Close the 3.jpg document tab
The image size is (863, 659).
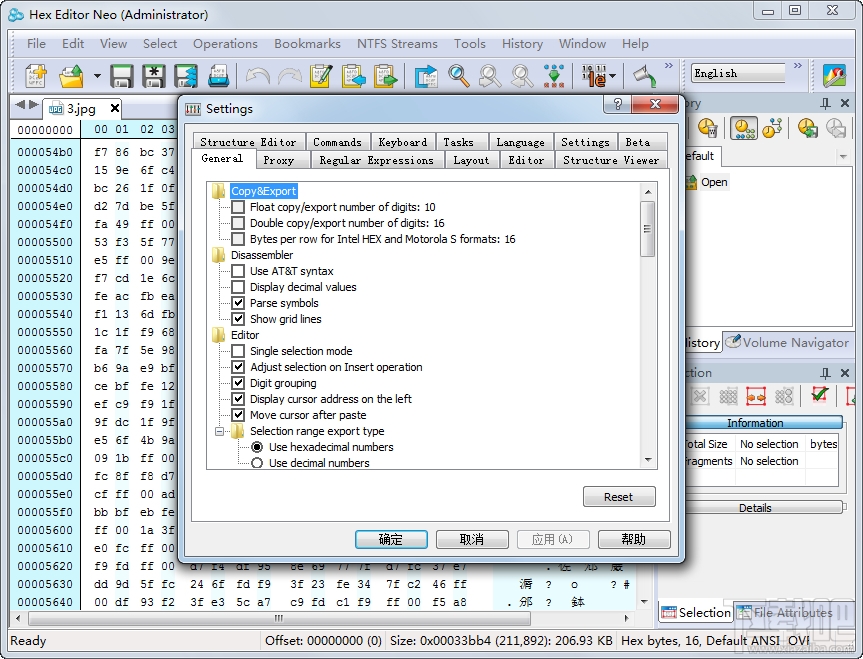(x=114, y=108)
